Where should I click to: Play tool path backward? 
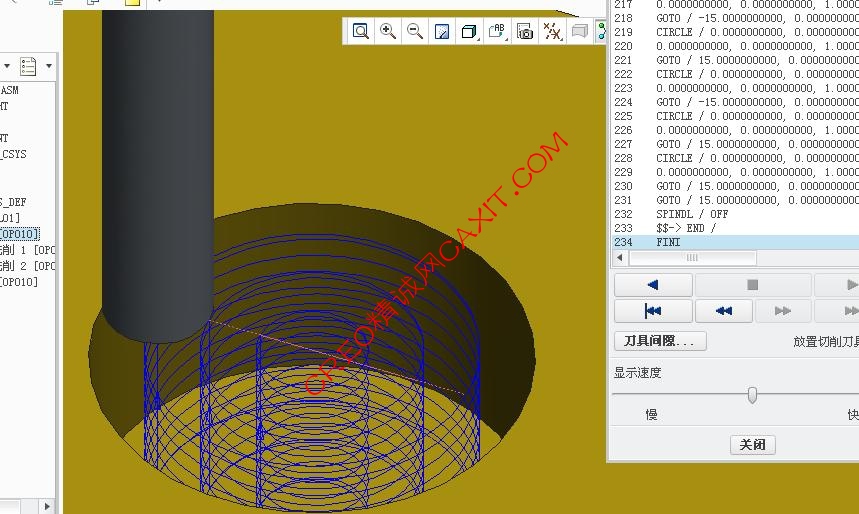tap(653, 284)
